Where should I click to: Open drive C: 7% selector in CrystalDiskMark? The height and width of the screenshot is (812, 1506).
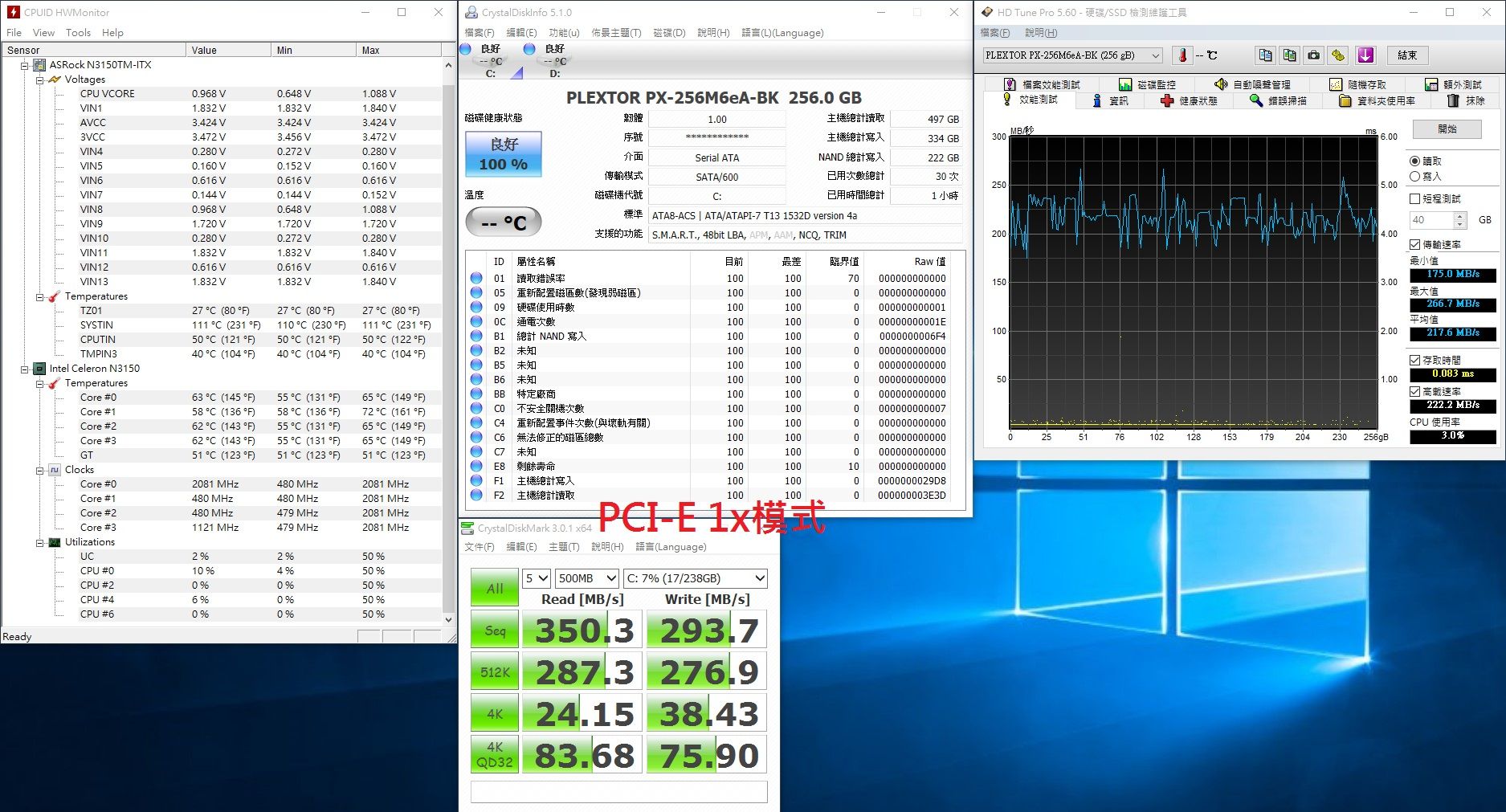point(696,578)
